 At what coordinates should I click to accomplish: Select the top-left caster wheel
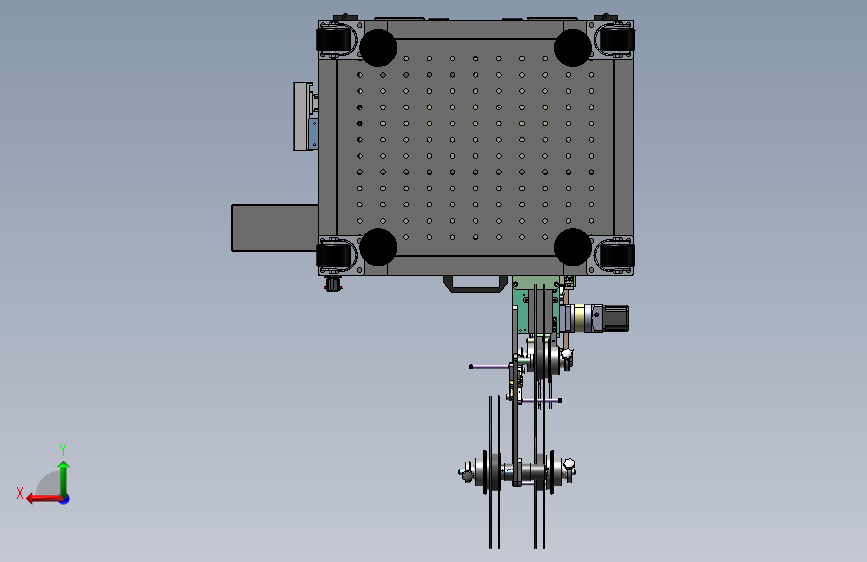(334, 40)
